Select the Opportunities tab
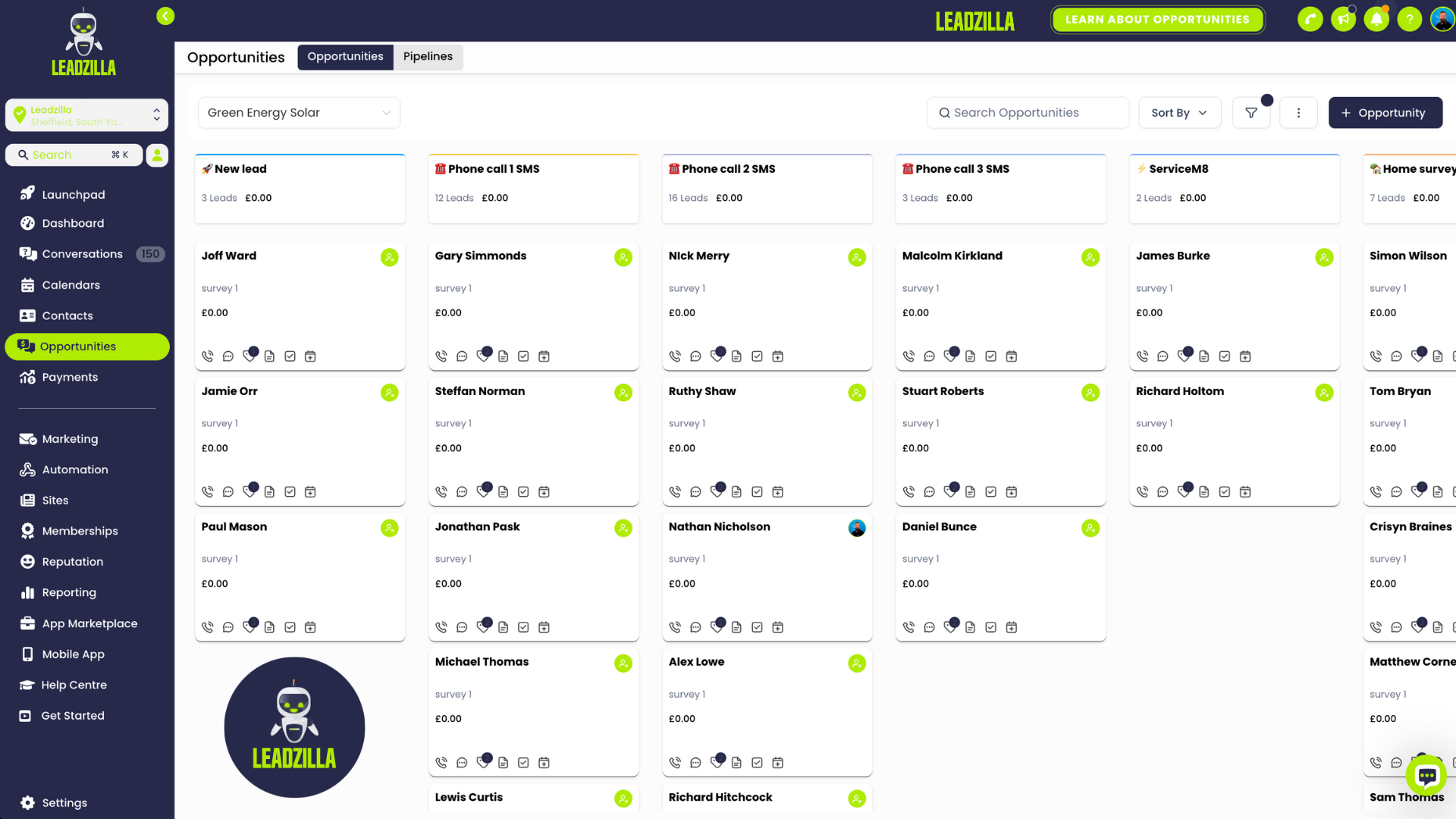 [344, 56]
